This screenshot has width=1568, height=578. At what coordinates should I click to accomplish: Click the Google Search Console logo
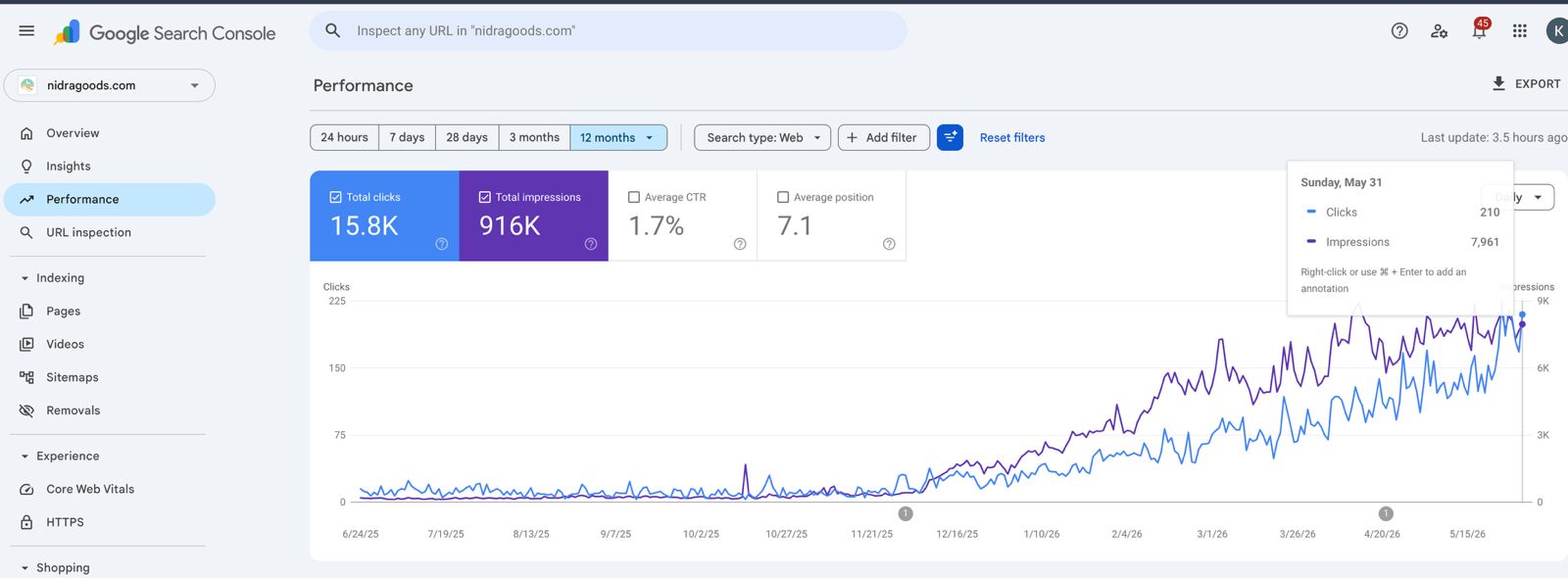165,32
